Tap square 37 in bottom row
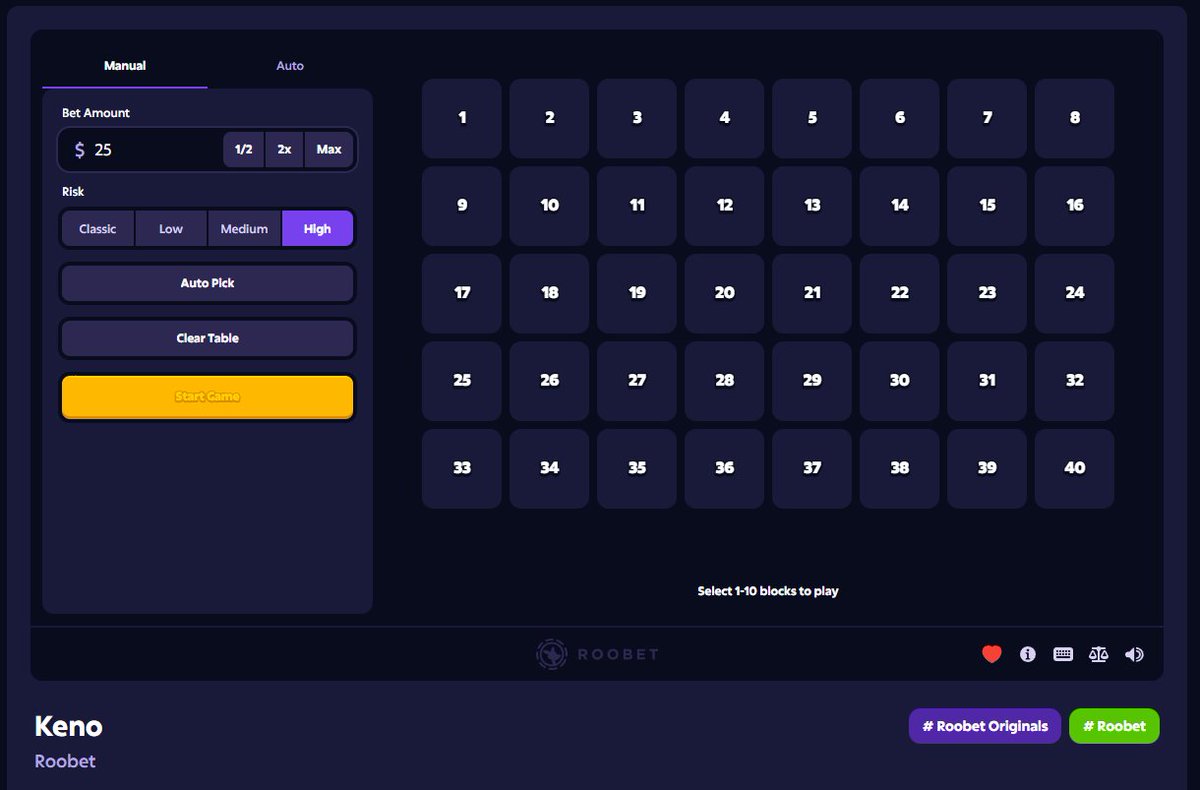Viewport: 1200px width, 790px height. point(812,468)
